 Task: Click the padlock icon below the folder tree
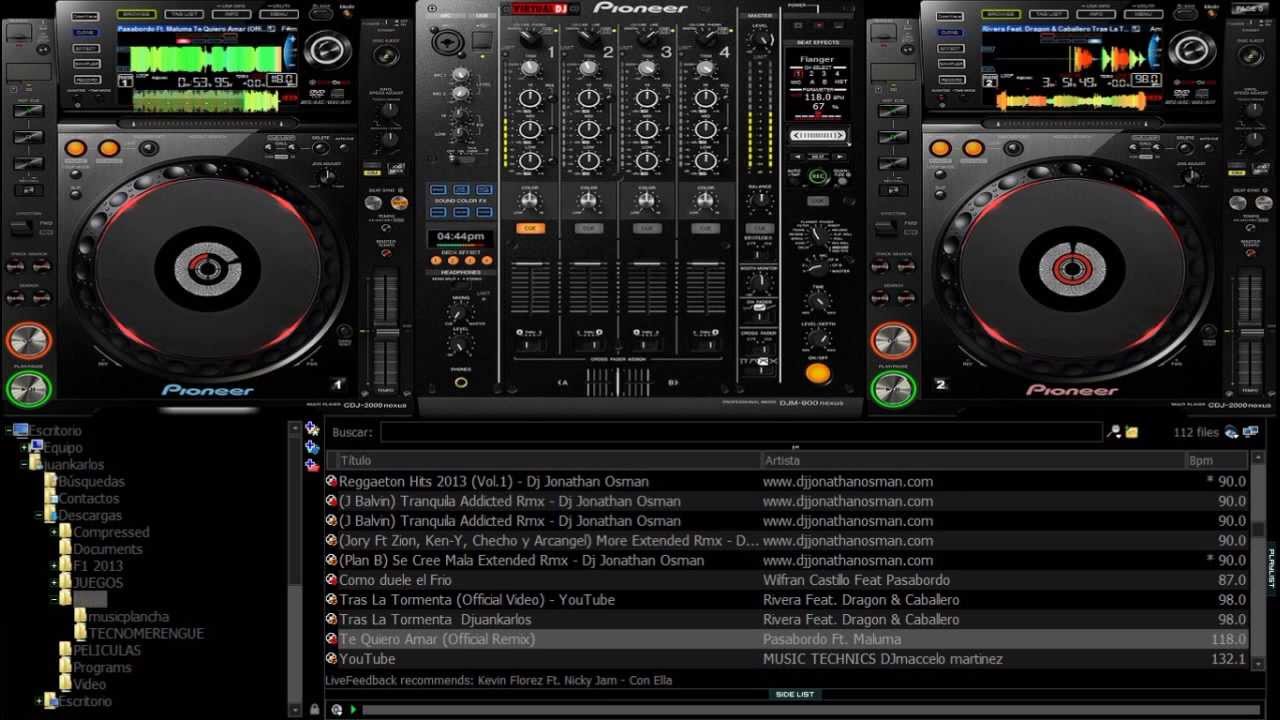pos(314,709)
